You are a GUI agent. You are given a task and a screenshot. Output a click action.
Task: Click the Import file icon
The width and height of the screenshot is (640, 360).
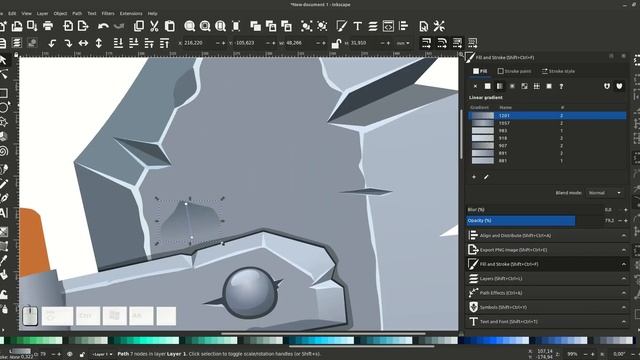68,26
